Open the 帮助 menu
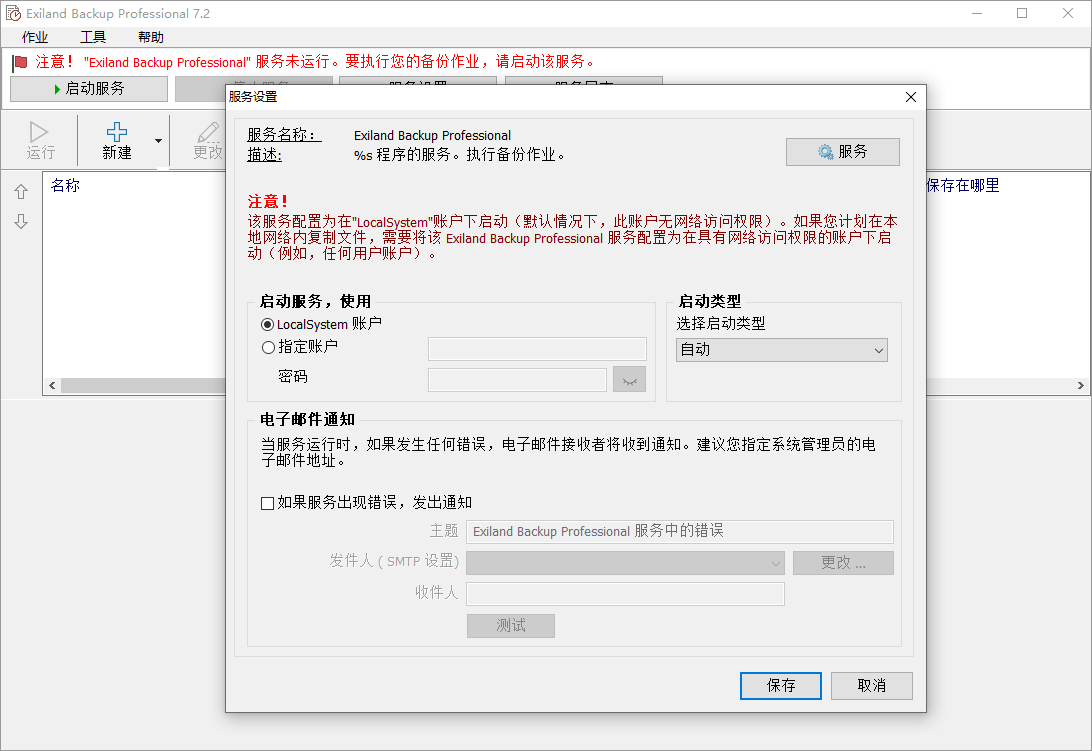This screenshot has height=751, width=1092. [150, 38]
